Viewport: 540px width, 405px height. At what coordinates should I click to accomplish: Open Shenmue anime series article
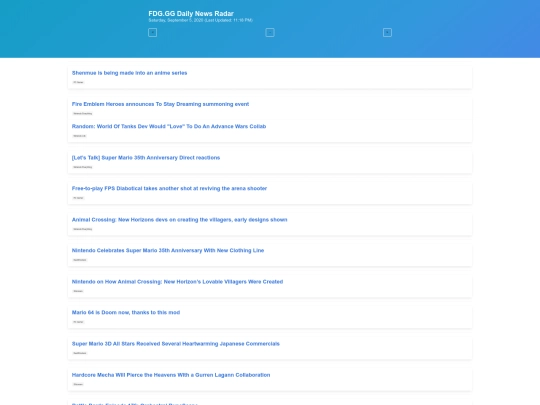pos(129,73)
